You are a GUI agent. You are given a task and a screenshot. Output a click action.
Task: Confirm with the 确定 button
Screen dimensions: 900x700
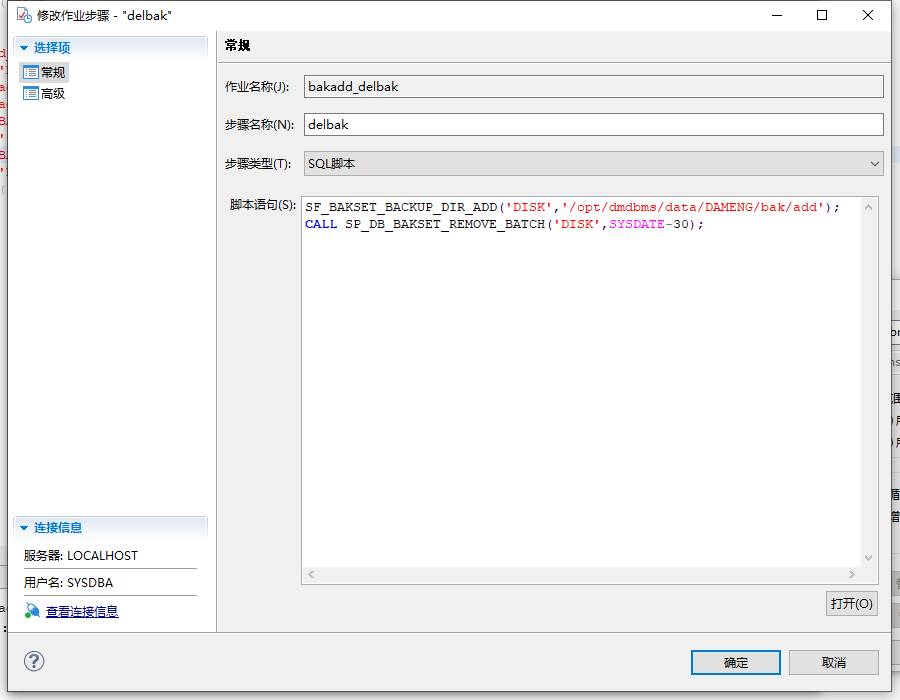[735, 662]
